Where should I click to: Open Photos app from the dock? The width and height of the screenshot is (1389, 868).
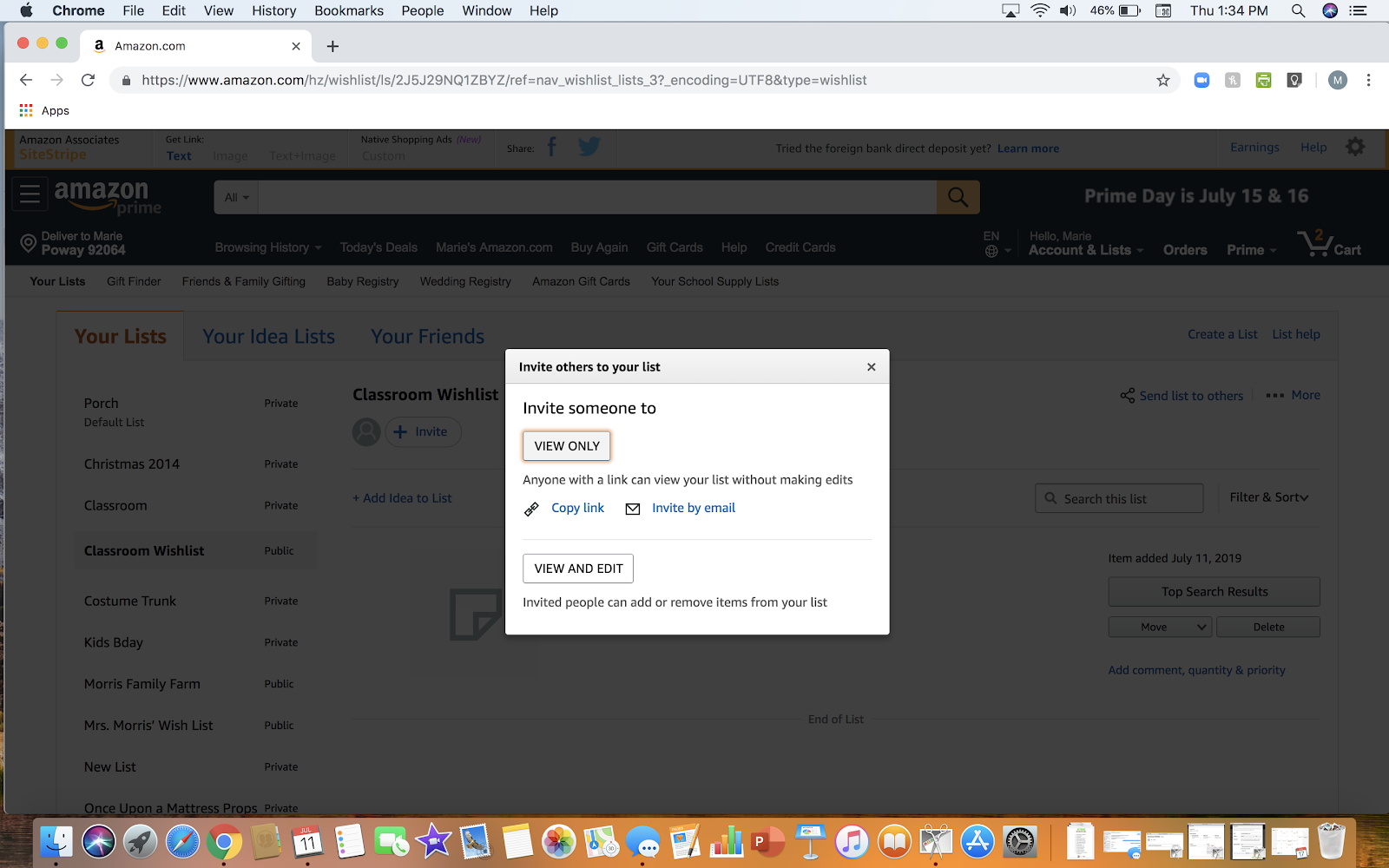pos(559,841)
